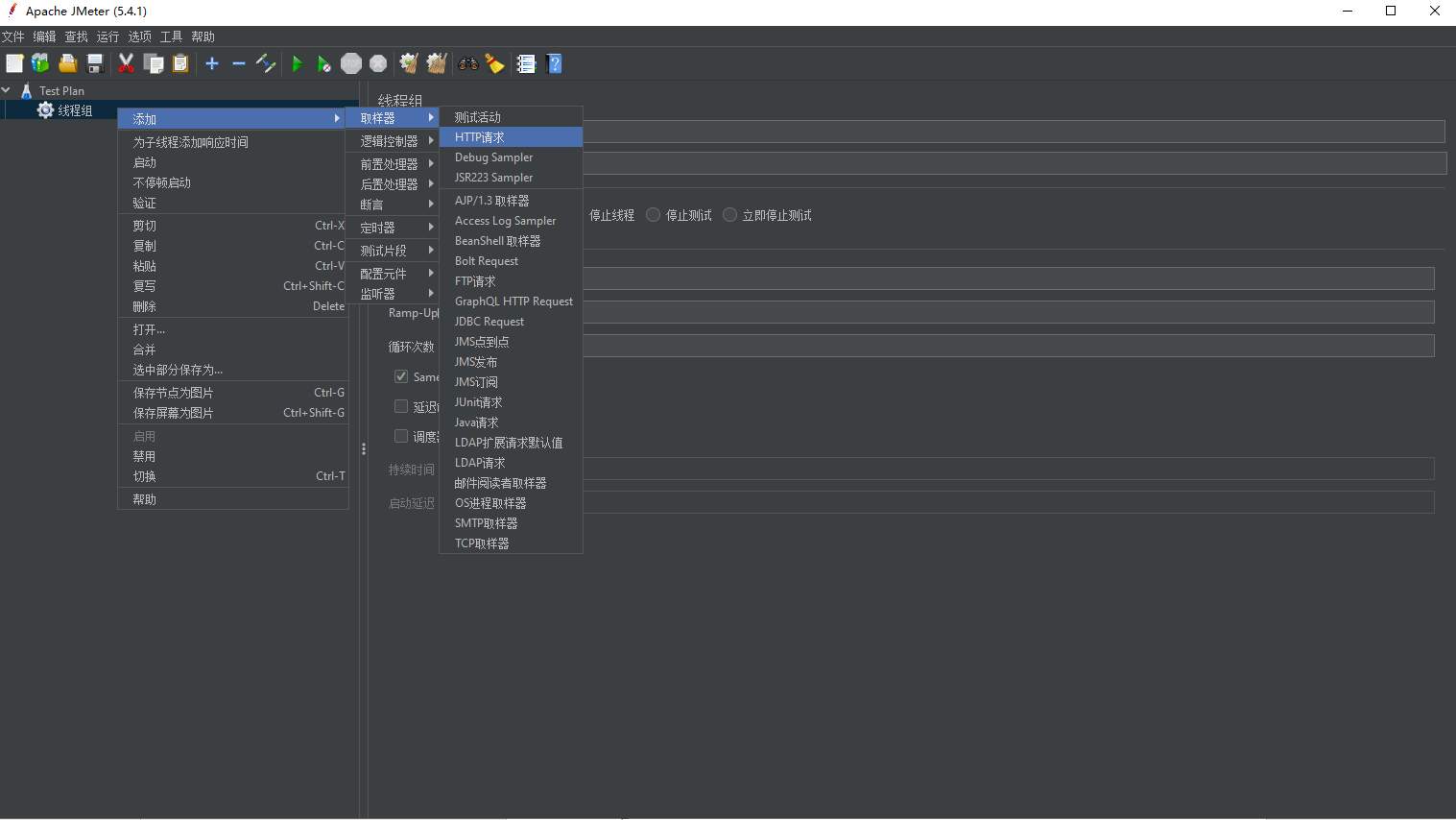
Task: Open the 添加 submenu
Action: 231,119
